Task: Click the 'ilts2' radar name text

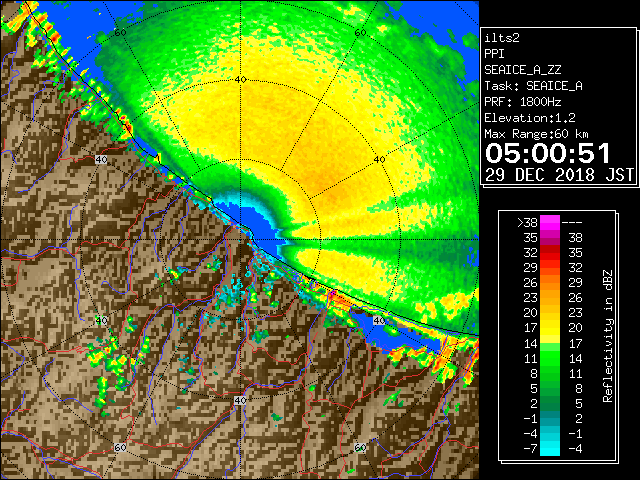Action: tap(502, 38)
